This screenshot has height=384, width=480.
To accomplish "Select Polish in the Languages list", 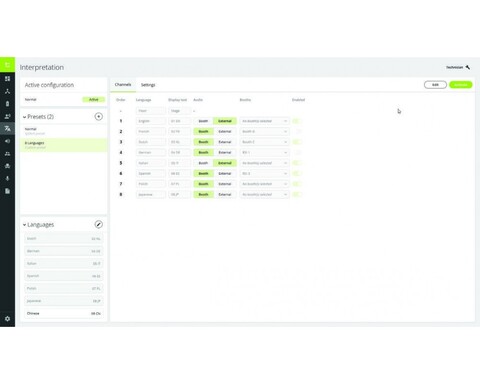I will click(x=64, y=288).
